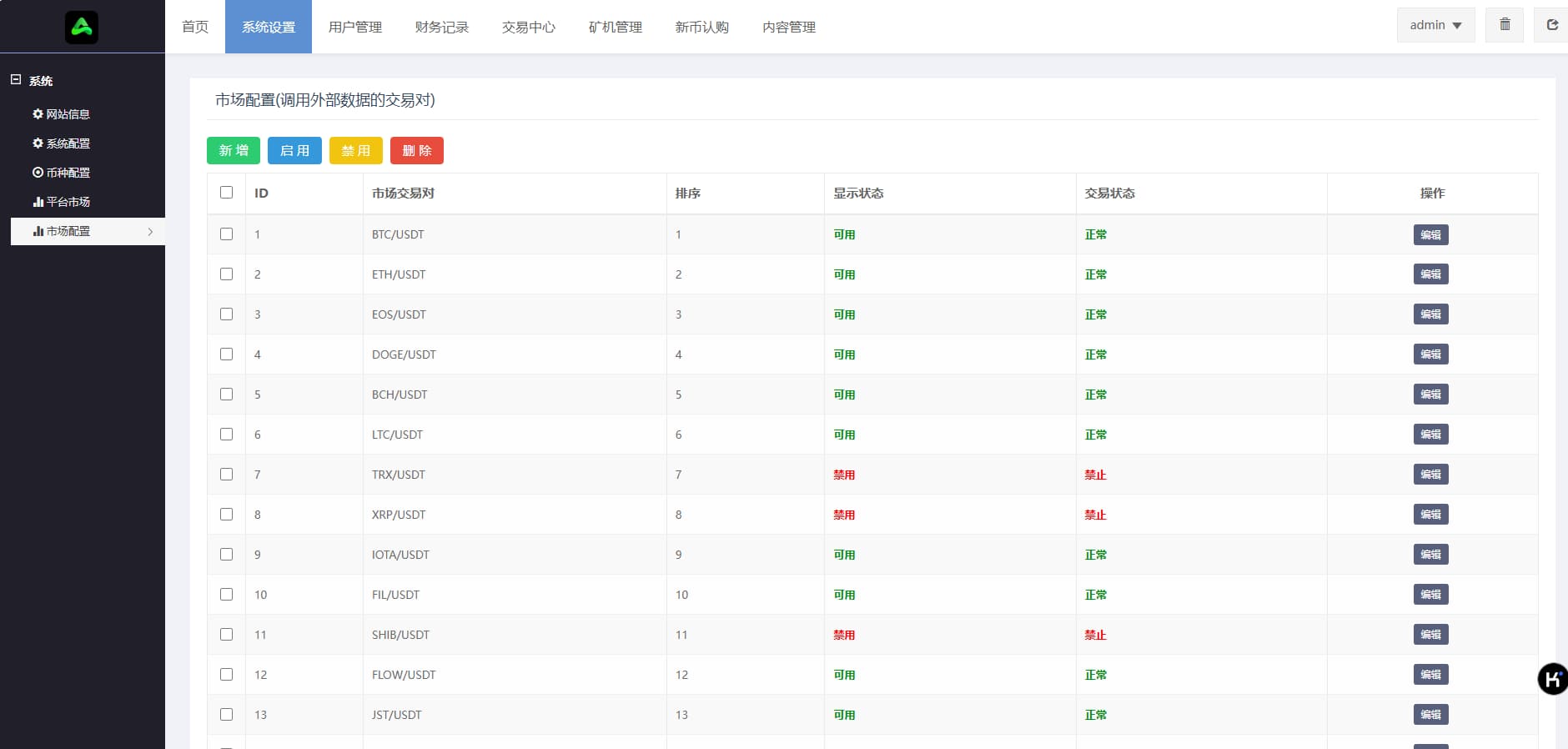Open 币种配置 circle icon item

coord(61,173)
